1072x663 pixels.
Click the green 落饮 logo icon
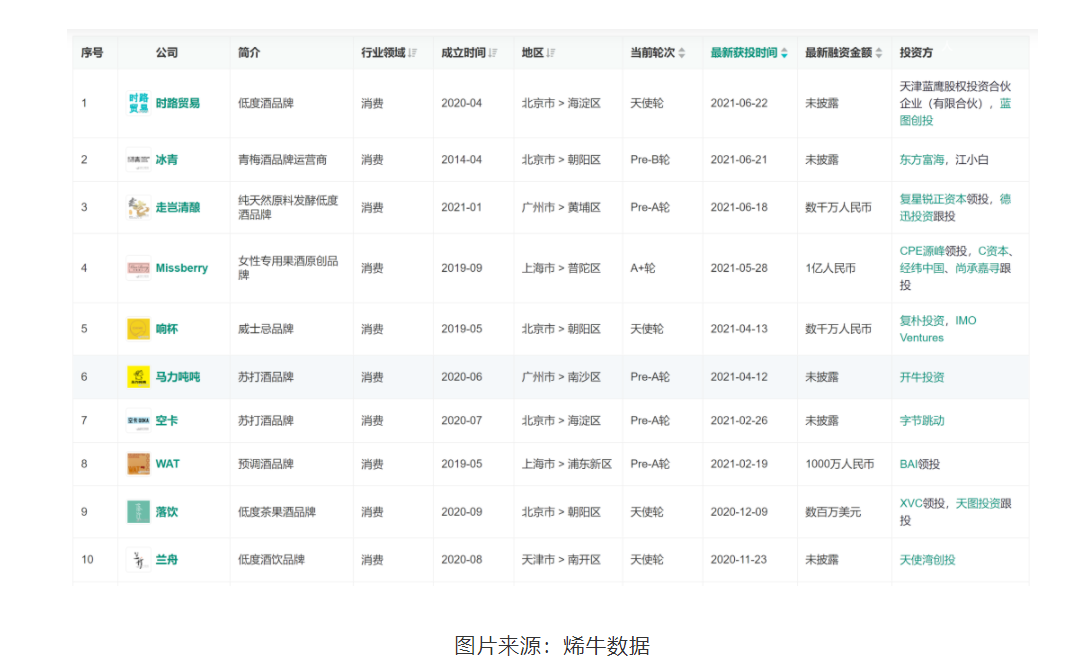[138, 512]
